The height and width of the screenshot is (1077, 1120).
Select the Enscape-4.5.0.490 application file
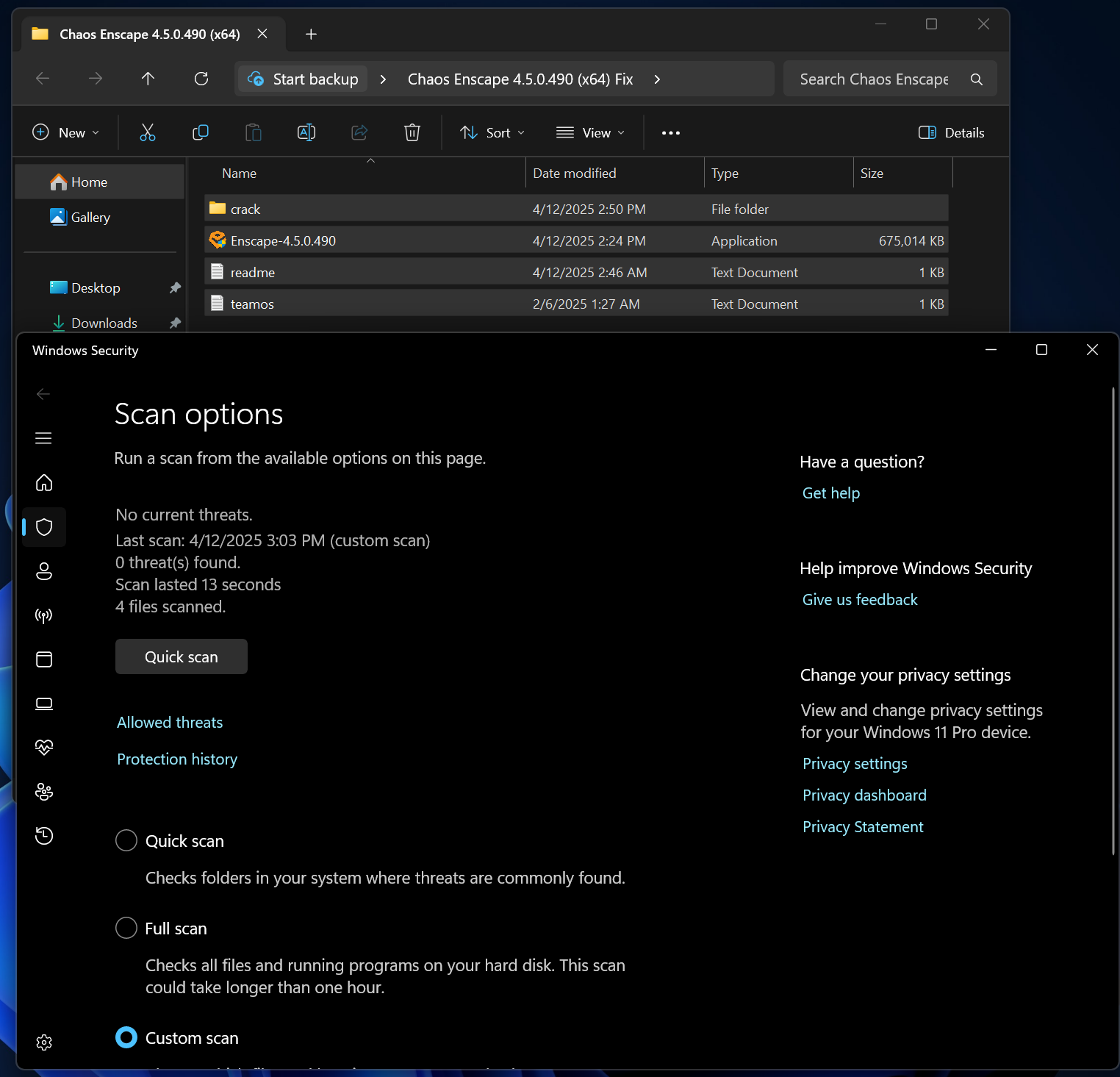pyautogui.click(x=576, y=240)
